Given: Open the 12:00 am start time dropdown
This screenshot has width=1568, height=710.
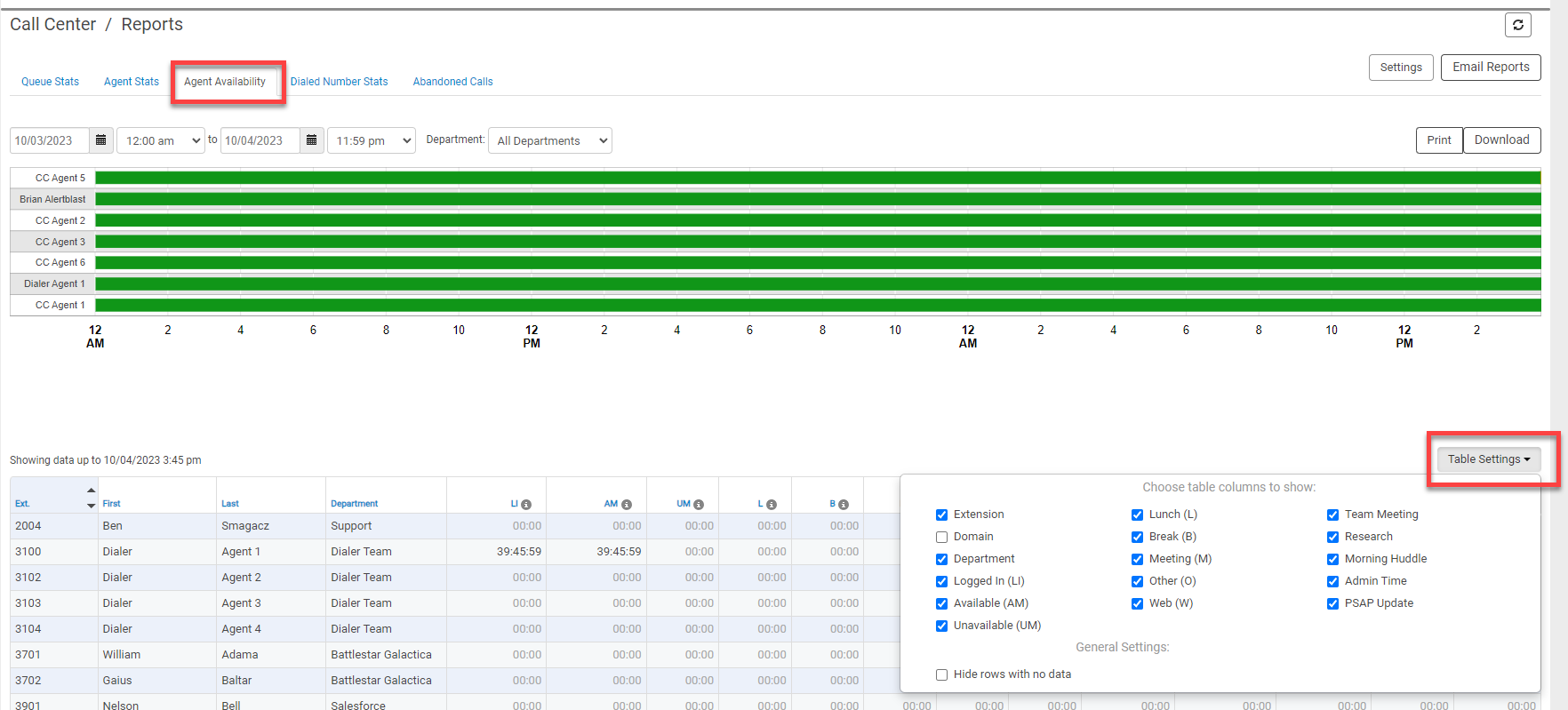Looking at the screenshot, I should pos(161,140).
